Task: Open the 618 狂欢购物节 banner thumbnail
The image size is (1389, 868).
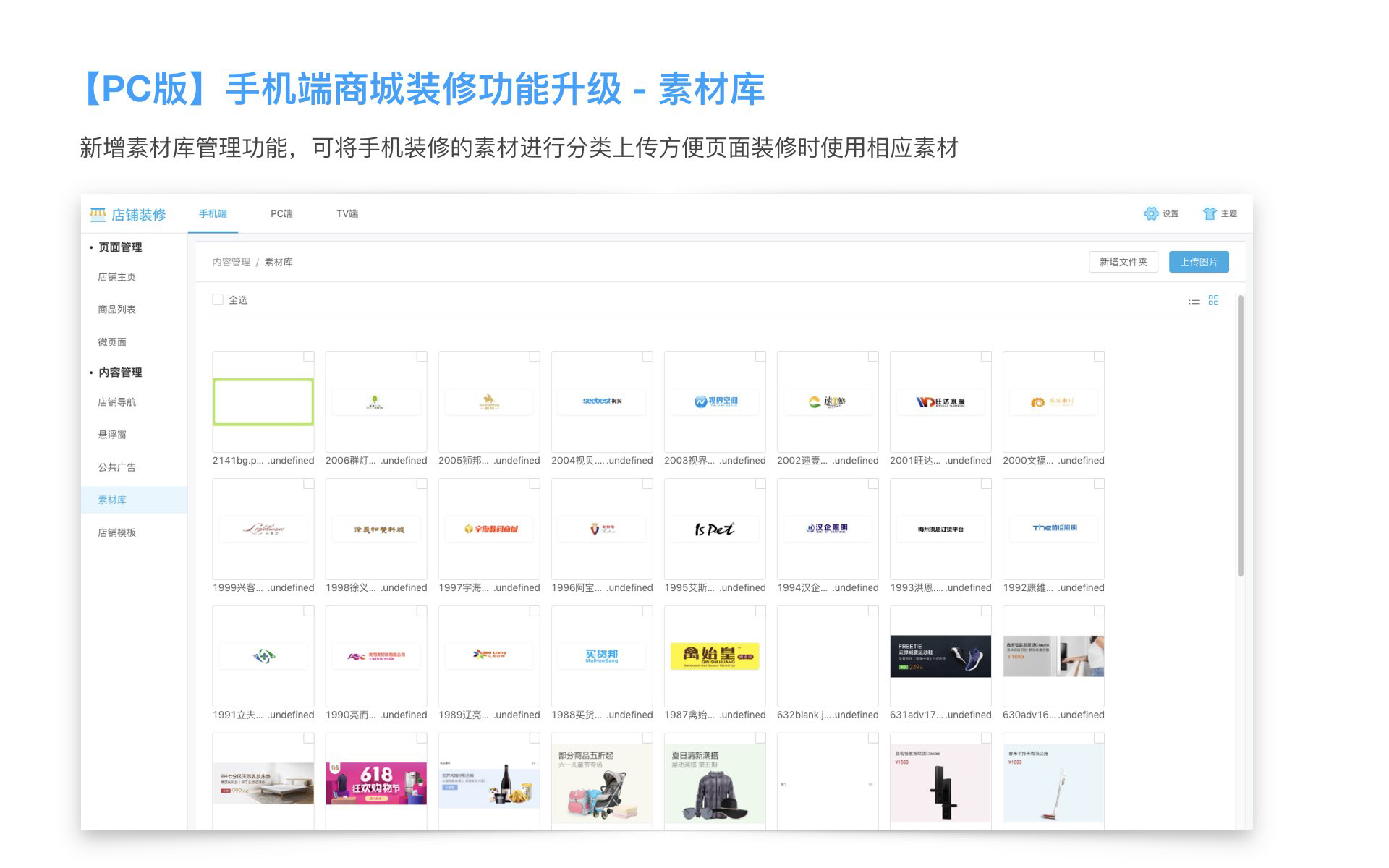Action: [376, 783]
